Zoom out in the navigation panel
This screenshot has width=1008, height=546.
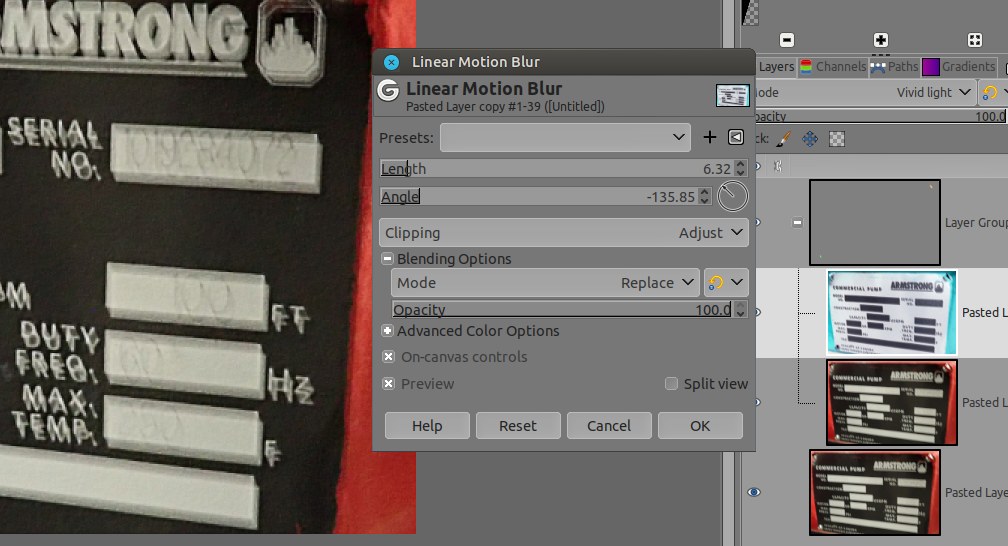coord(787,40)
